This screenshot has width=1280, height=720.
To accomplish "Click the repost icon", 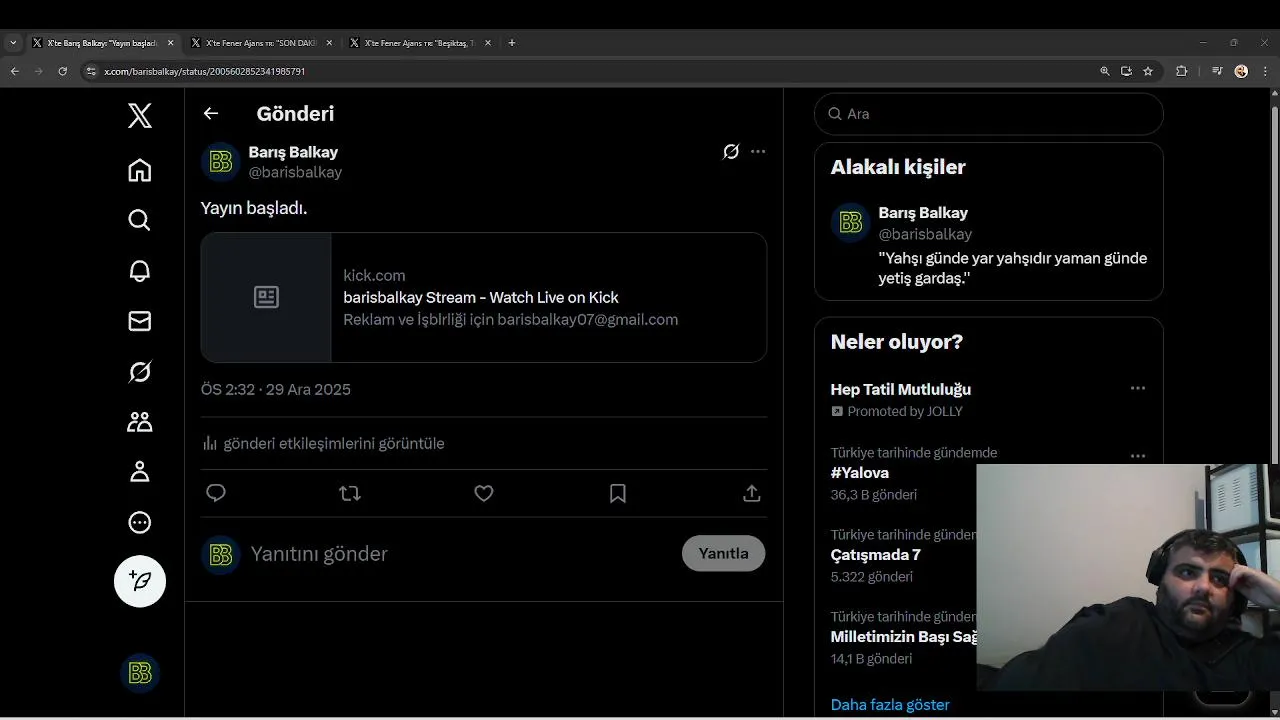I will (350, 493).
